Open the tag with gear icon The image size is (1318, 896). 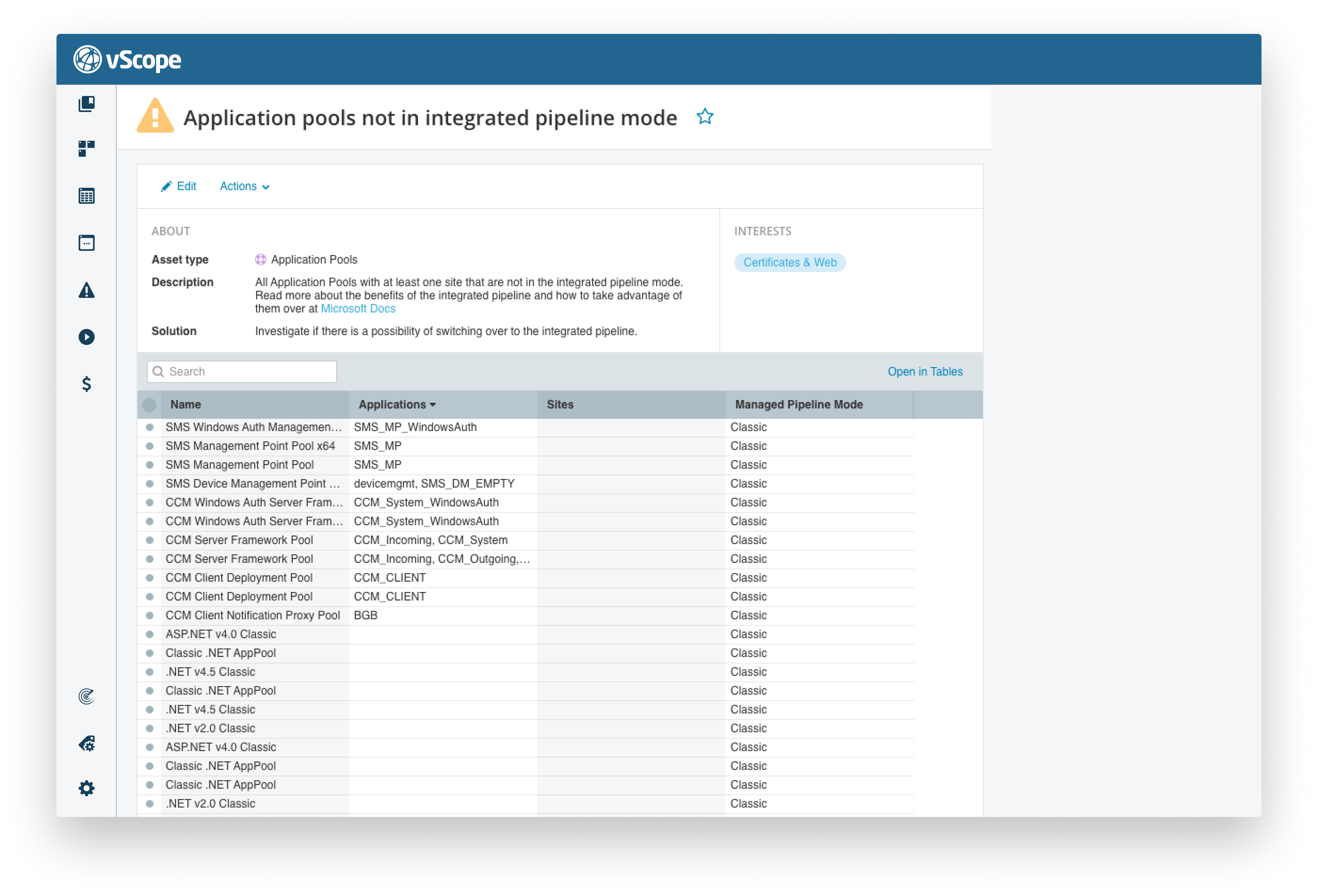(x=86, y=743)
